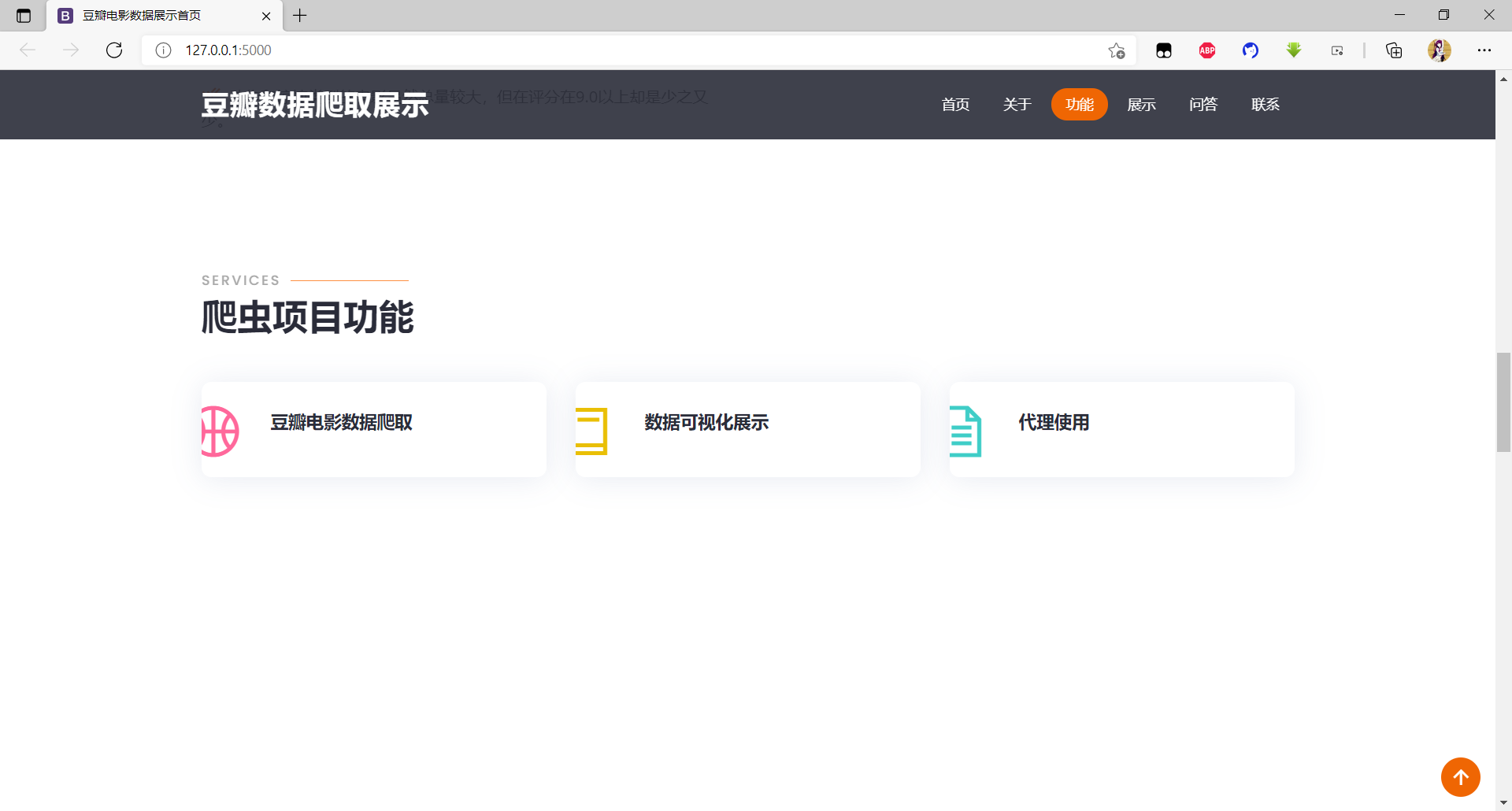Open the black two-eyed extension icon
1512x811 pixels.
click(1164, 50)
